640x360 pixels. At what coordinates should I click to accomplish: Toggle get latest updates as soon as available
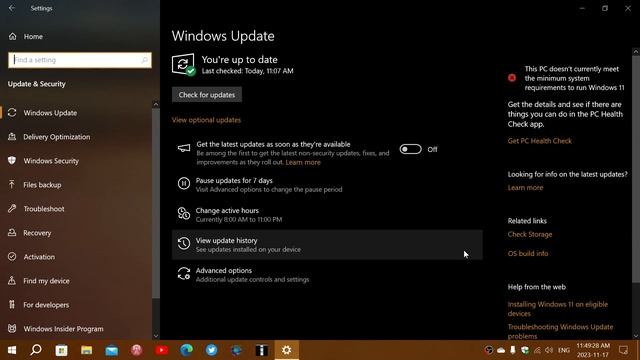click(410, 149)
